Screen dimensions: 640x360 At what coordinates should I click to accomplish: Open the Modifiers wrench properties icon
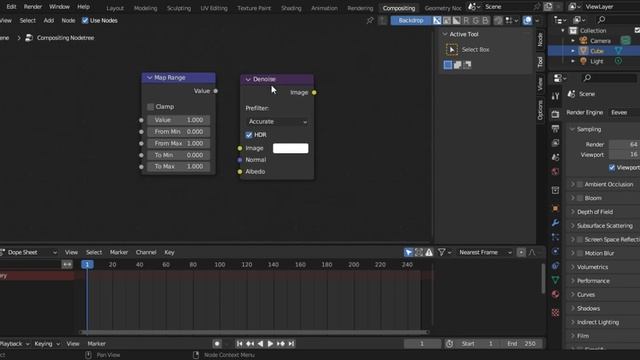click(555, 223)
